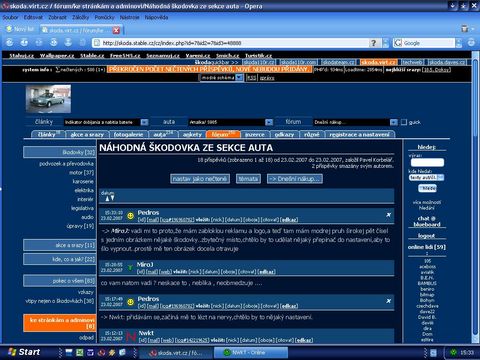Toggle the quick checkbox
480x360 pixels.
(404, 122)
